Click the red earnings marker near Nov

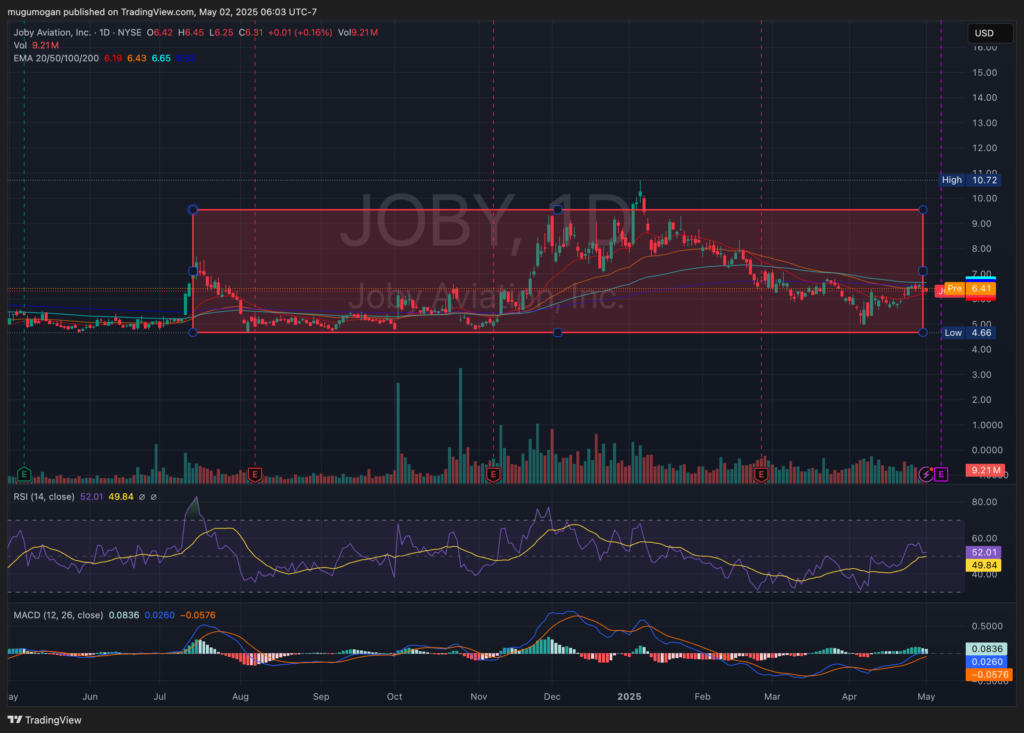point(493,474)
